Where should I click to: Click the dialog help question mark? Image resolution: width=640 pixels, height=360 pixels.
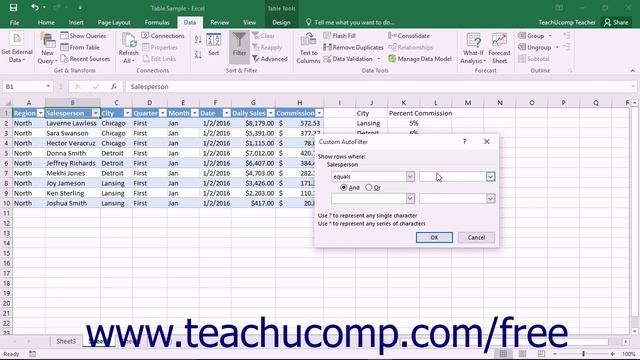coord(464,142)
